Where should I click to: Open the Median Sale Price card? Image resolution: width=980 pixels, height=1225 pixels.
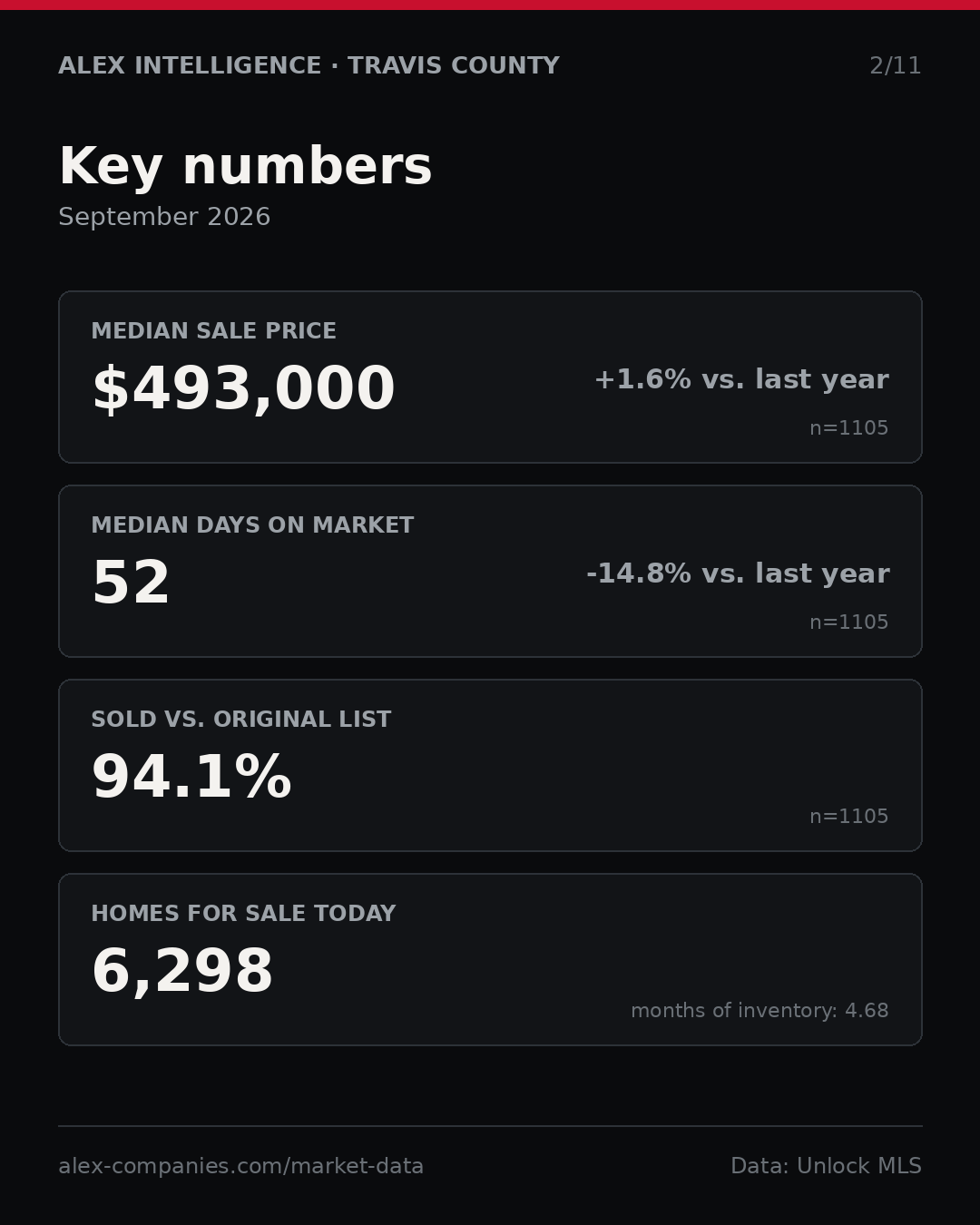[x=490, y=377]
